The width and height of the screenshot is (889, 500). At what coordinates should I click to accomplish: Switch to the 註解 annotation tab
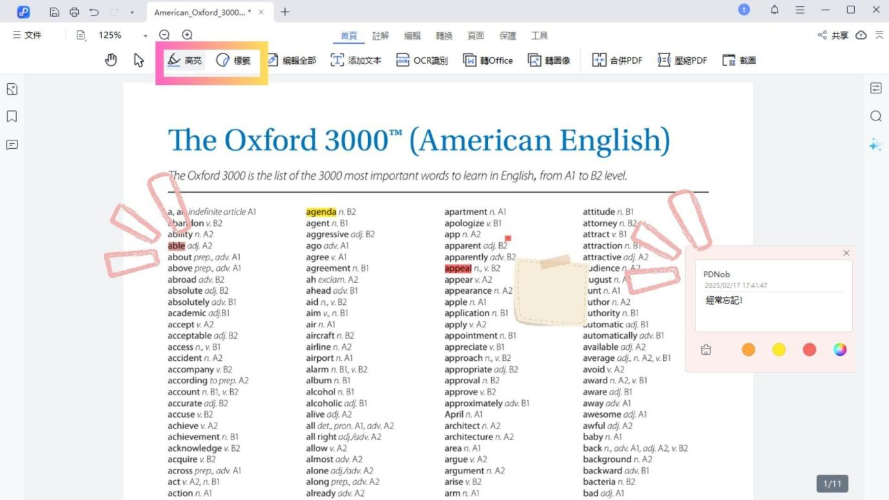tap(380, 36)
